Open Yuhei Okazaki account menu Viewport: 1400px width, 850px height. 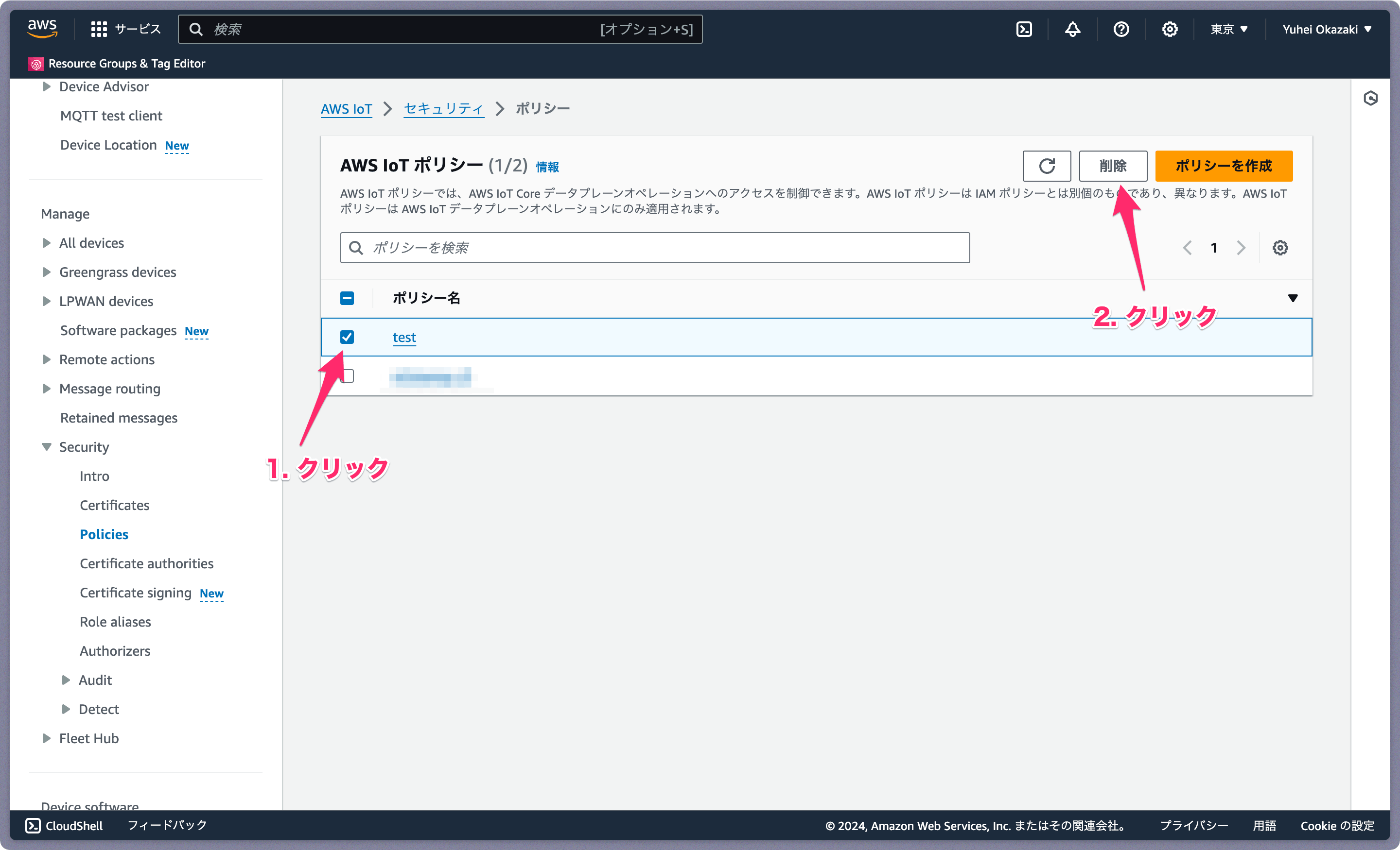pos(1327,30)
